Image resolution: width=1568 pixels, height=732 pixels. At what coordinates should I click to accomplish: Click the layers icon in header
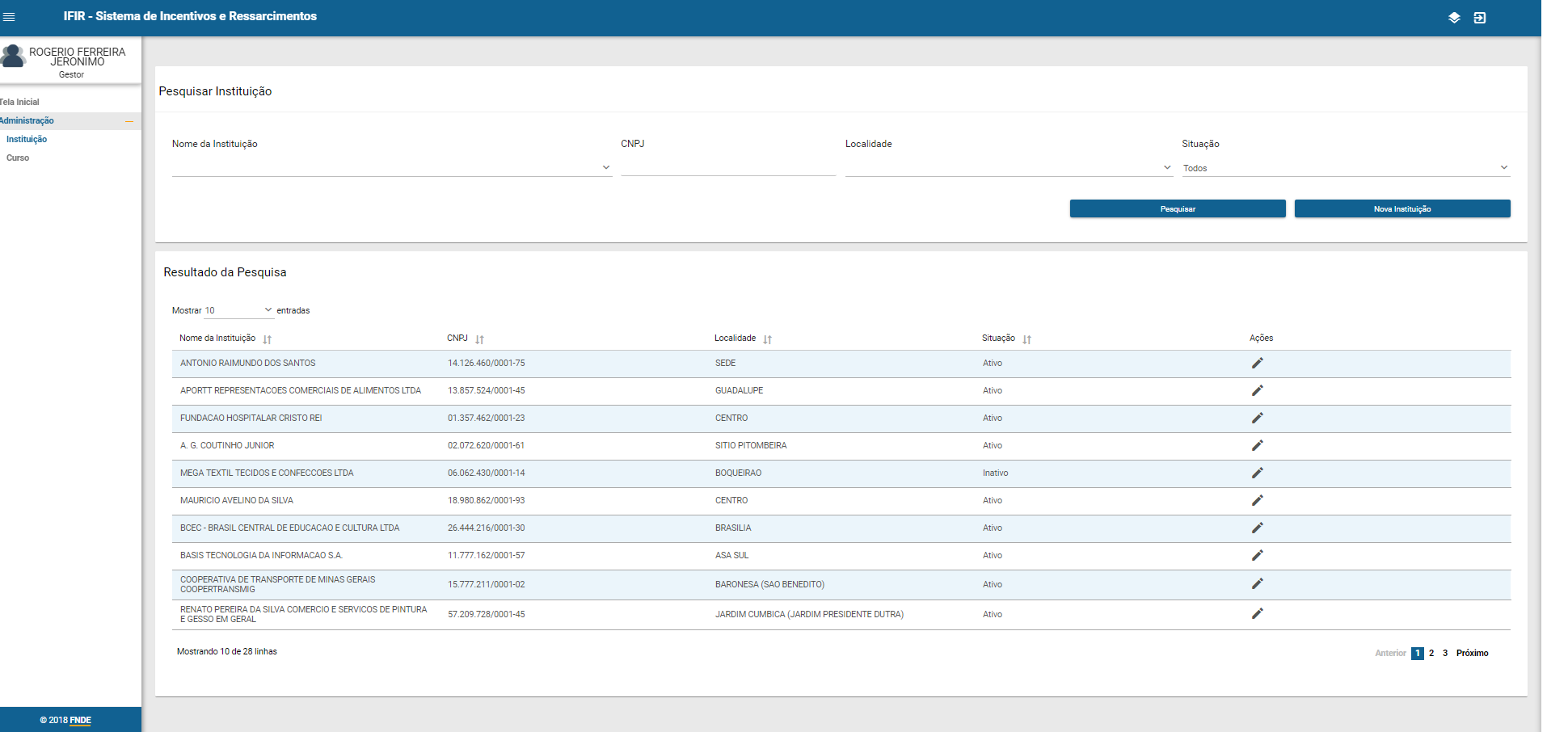pos(1454,18)
